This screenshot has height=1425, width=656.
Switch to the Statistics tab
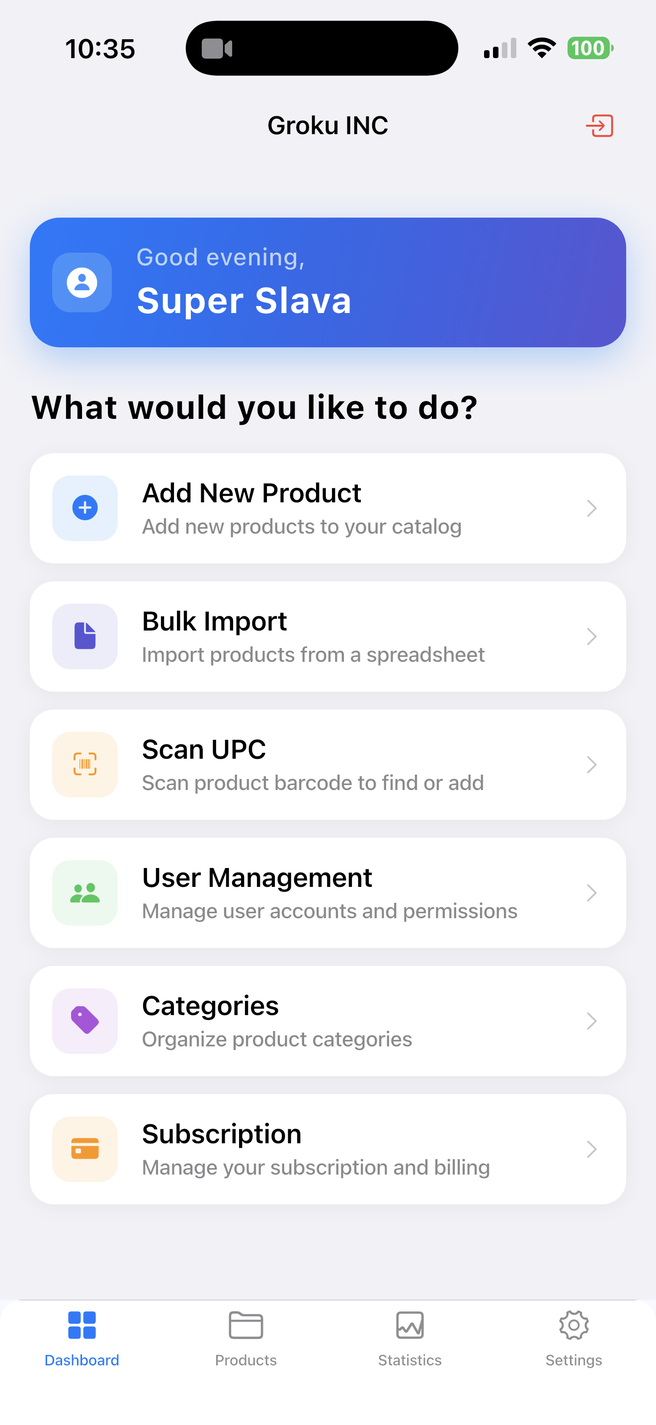click(409, 1338)
